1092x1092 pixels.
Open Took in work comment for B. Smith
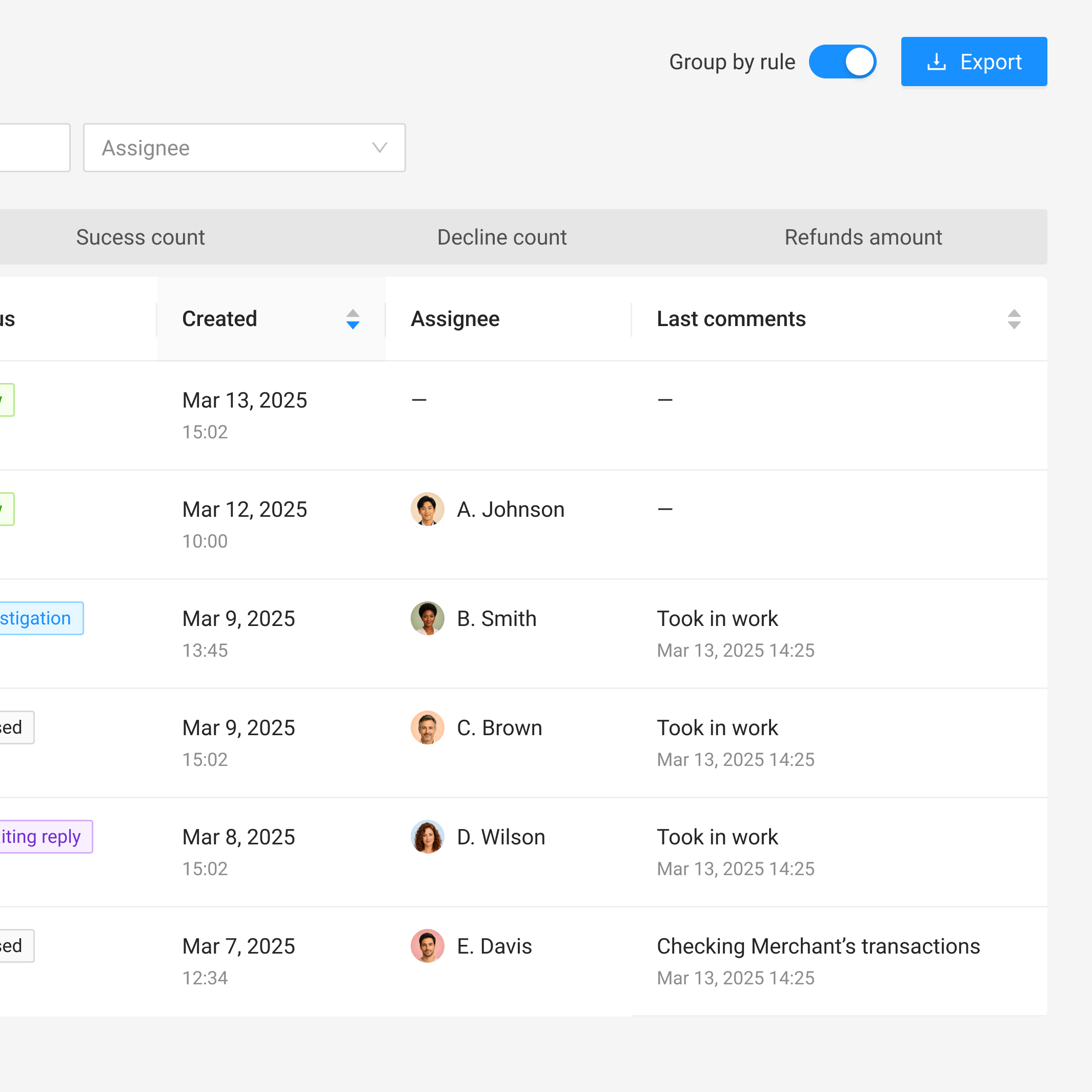tap(717, 618)
